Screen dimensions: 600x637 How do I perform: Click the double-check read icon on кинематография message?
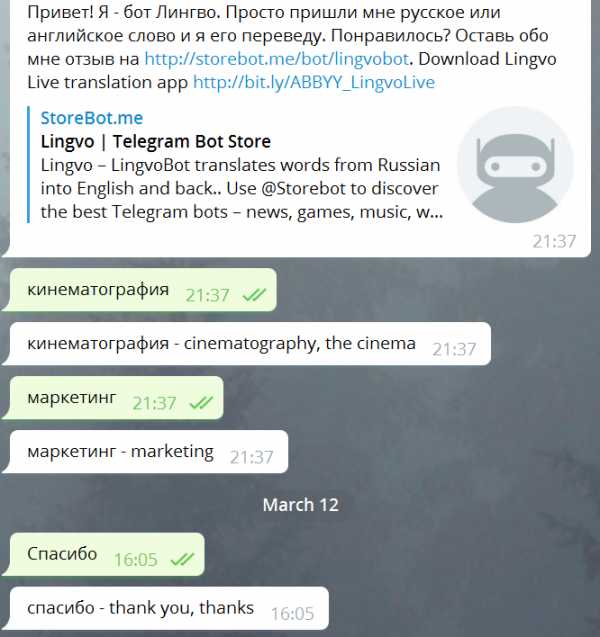coord(254,295)
